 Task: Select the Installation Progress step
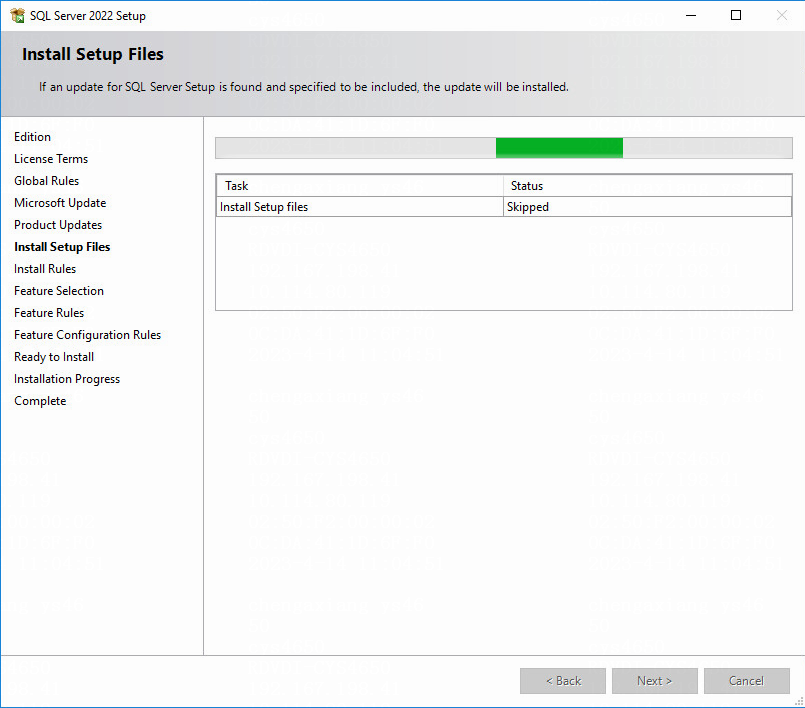click(67, 379)
